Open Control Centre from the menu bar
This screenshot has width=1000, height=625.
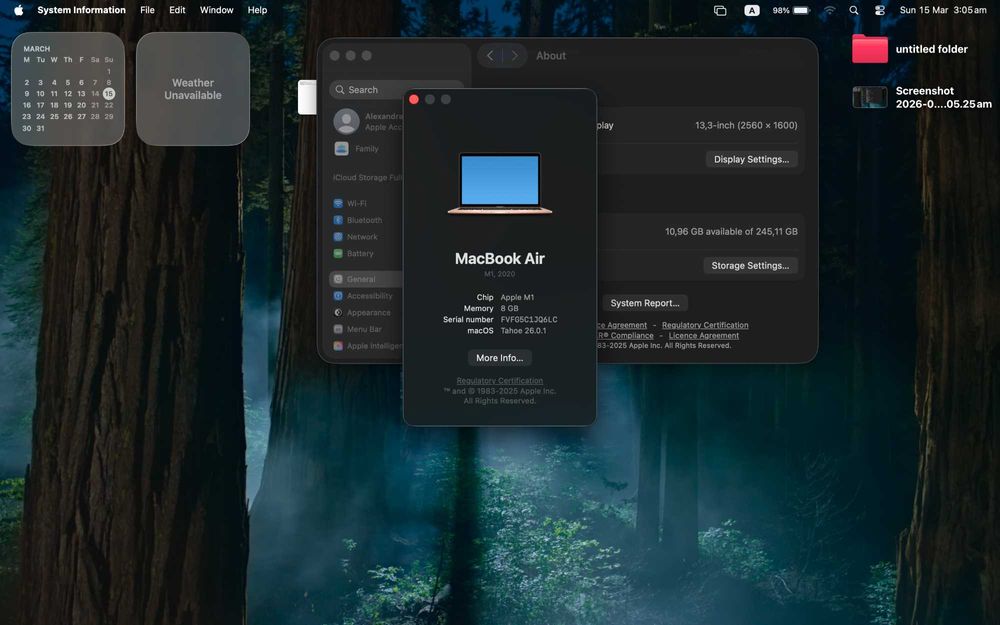(880, 10)
